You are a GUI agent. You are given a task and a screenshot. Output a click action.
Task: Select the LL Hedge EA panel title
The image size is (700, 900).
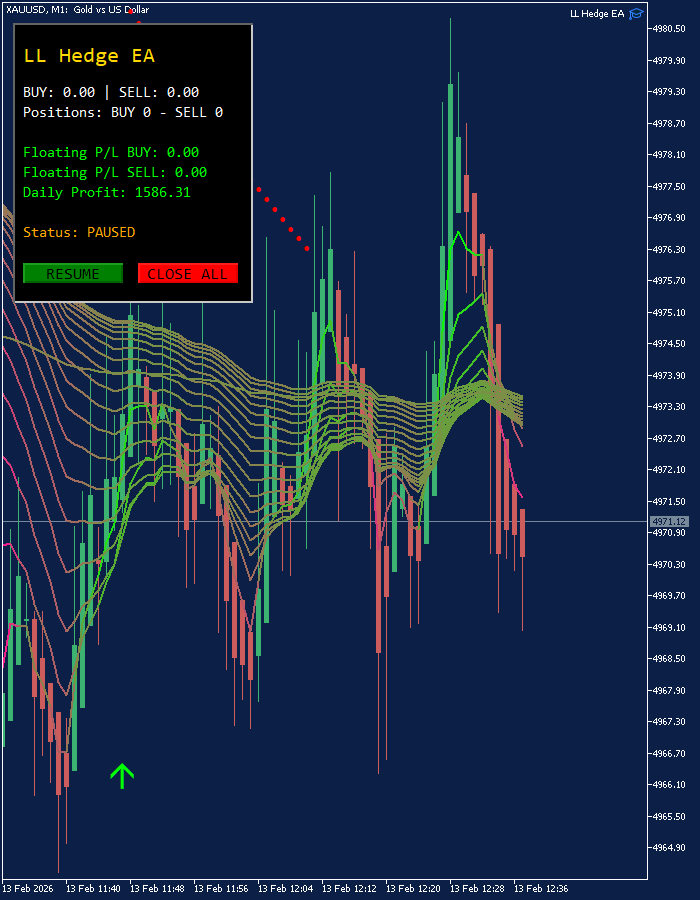click(89, 56)
